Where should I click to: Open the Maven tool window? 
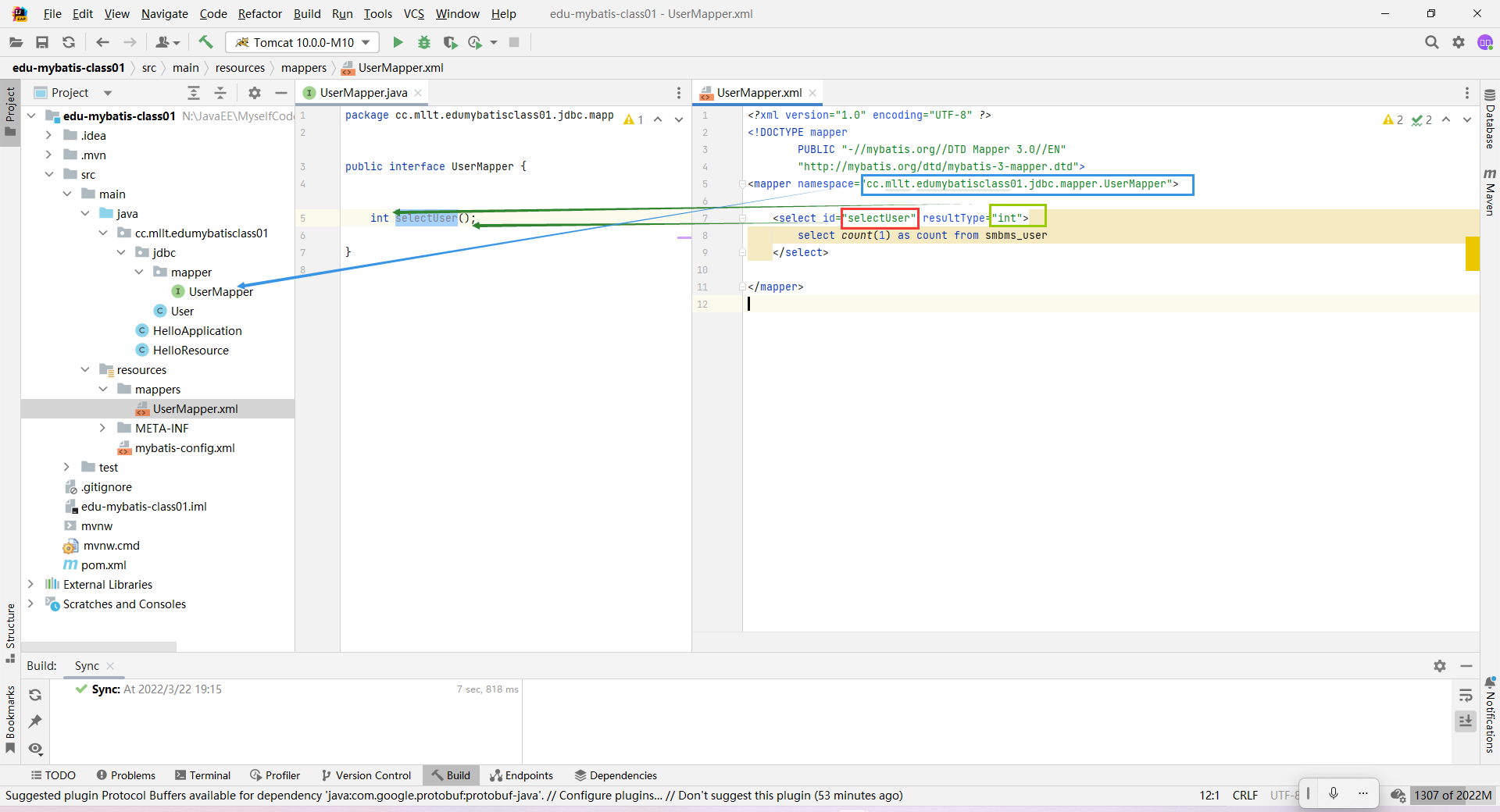(x=1490, y=191)
